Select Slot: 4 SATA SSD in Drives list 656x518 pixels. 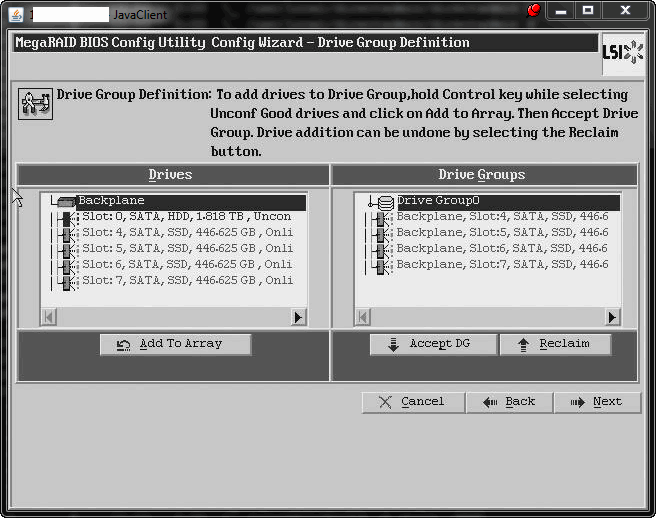pyautogui.click(x=187, y=232)
